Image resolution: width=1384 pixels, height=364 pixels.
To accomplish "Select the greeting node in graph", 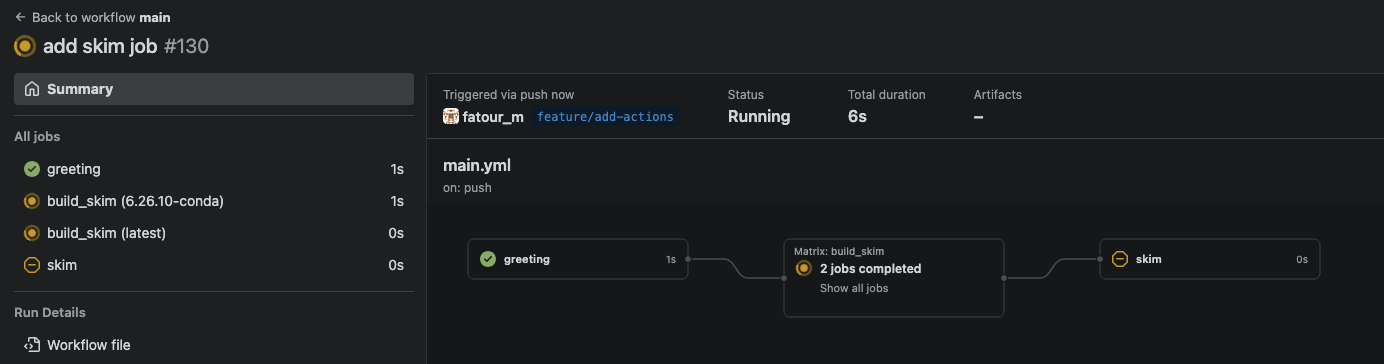I will click(578, 259).
